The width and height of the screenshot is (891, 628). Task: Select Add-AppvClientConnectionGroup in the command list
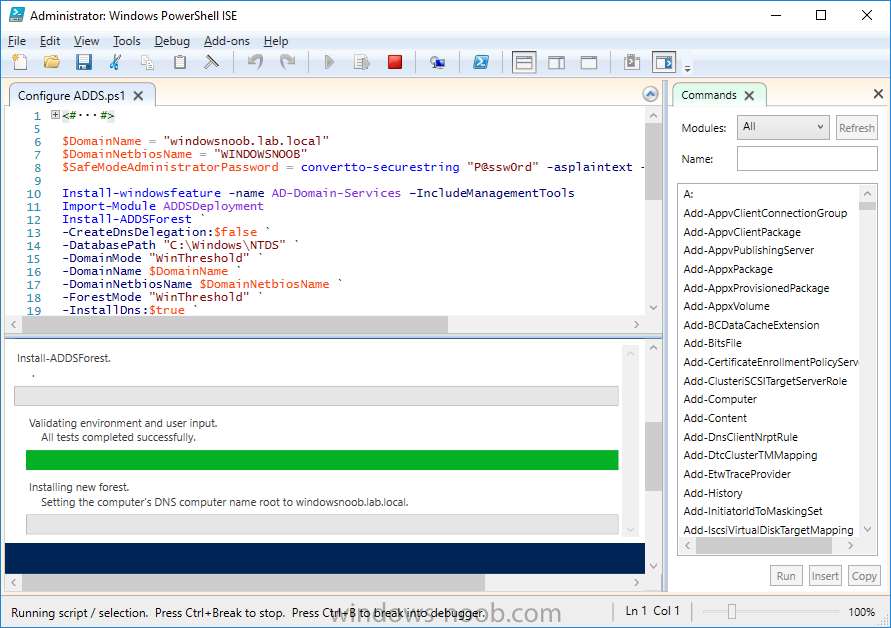(x=765, y=213)
